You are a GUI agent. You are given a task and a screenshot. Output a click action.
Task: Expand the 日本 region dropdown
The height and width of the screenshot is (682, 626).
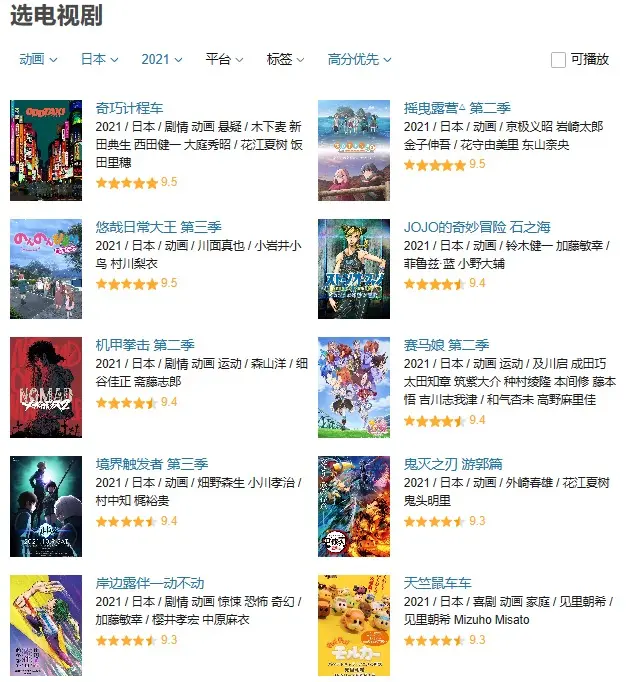pyautogui.click(x=99, y=59)
